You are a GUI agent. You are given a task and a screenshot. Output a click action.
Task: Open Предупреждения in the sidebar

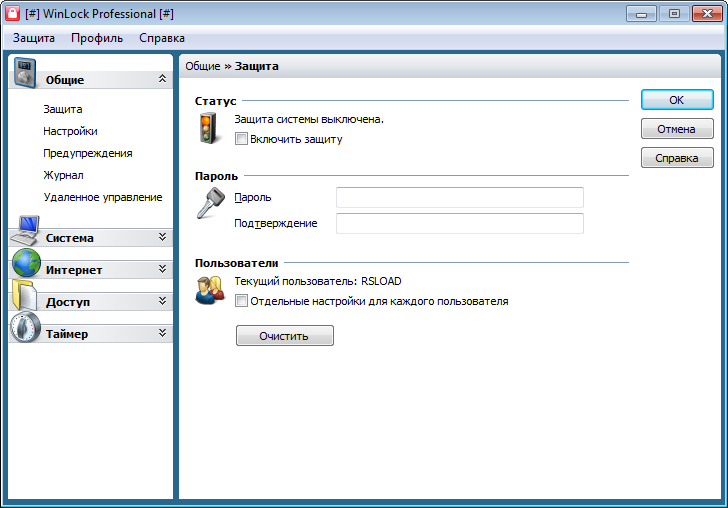click(88, 153)
